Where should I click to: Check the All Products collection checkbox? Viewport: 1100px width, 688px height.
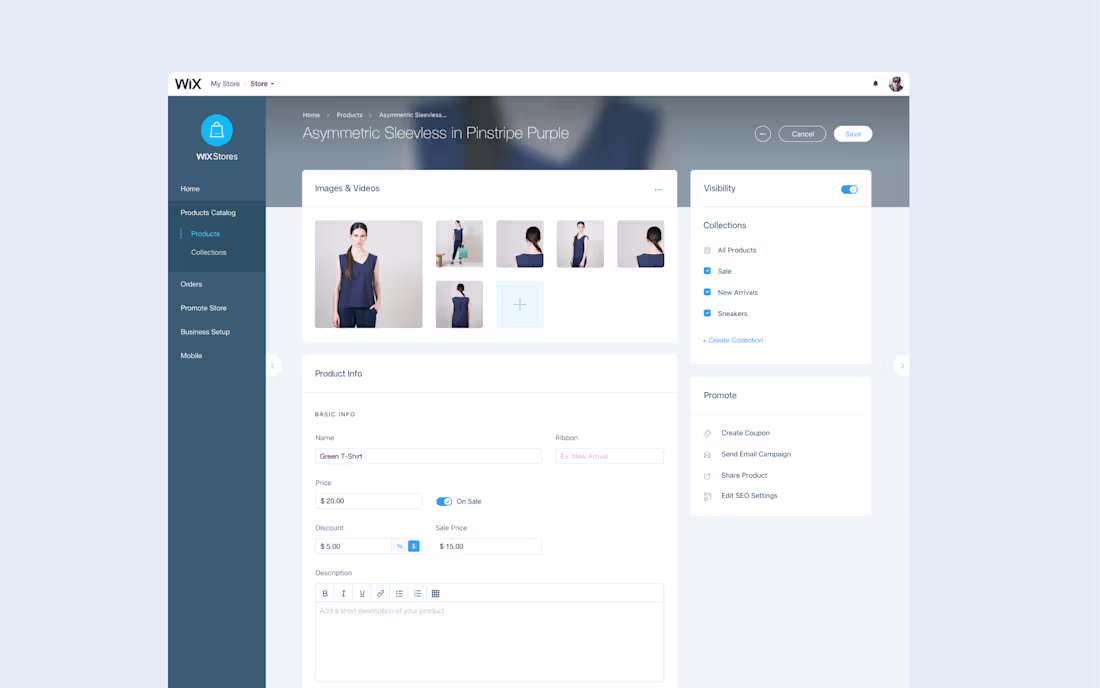[x=706, y=250]
